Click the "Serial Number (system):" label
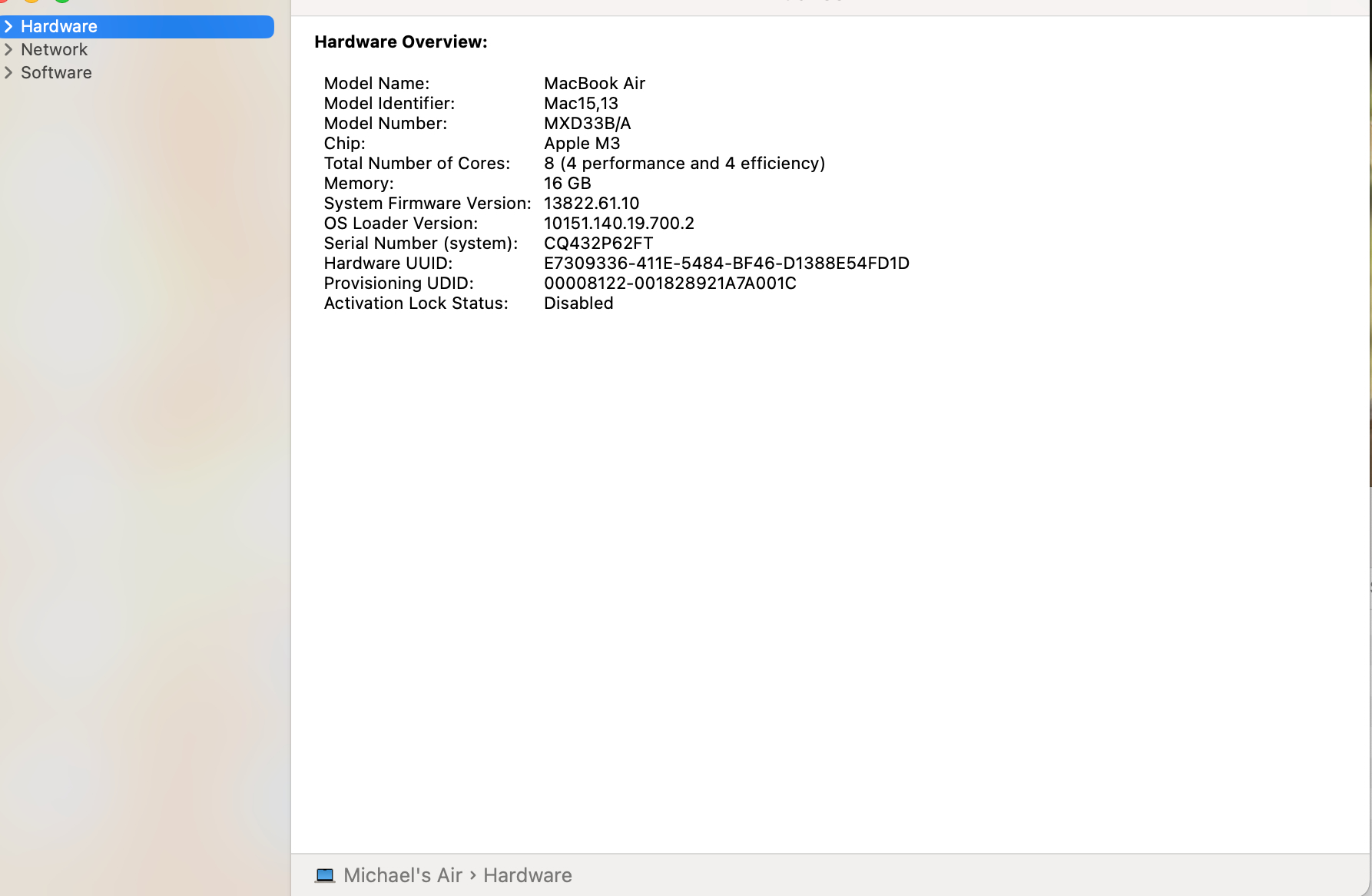 coord(421,243)
